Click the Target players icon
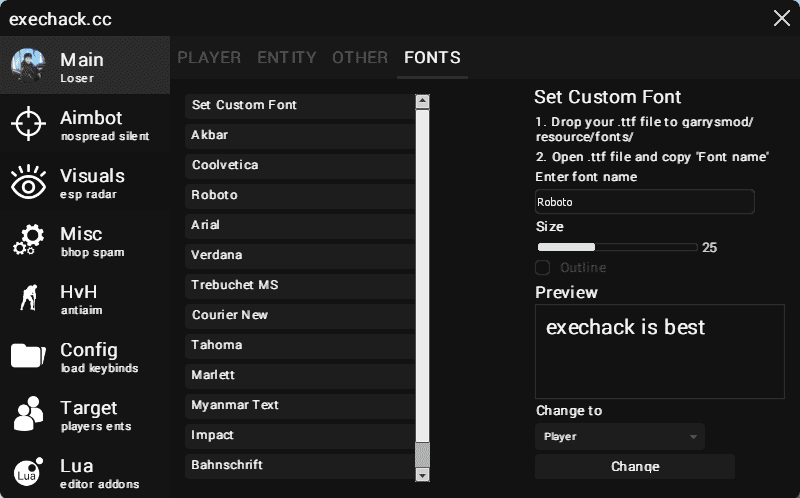Viewport: 800px width, 498px height. pyautogui.click(x=28, y=414)
